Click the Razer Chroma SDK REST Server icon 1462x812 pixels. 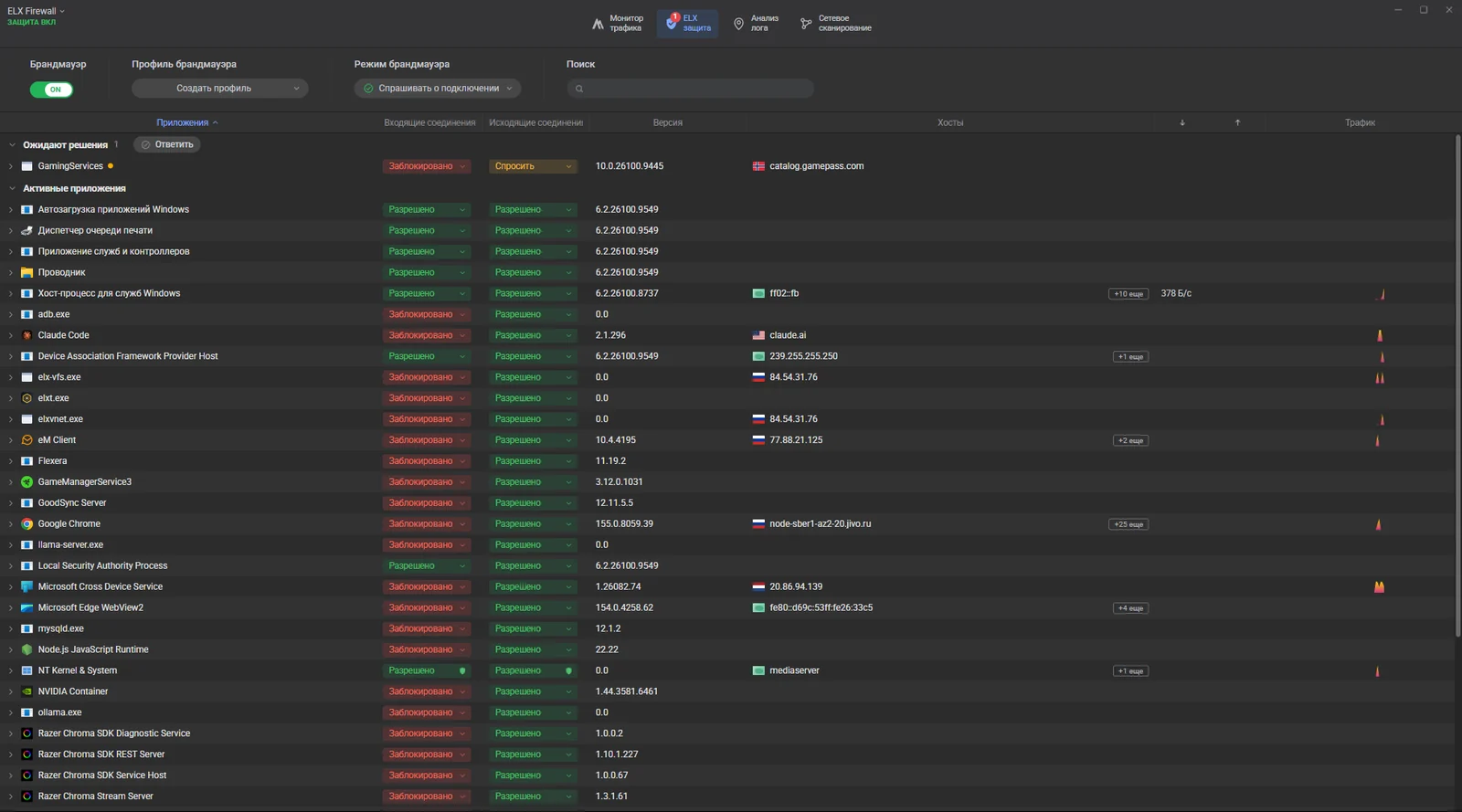pos(26,754)
